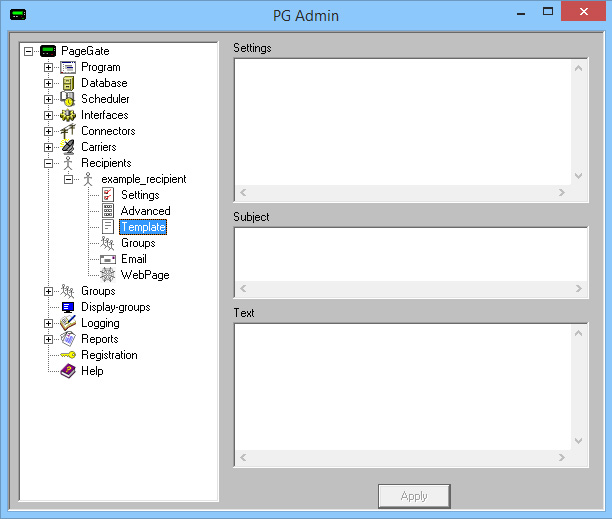Click the recipient Settings checklist icon
Viewport: 612px width, 519px height.
pyautogui.click(x=108, y=195)
